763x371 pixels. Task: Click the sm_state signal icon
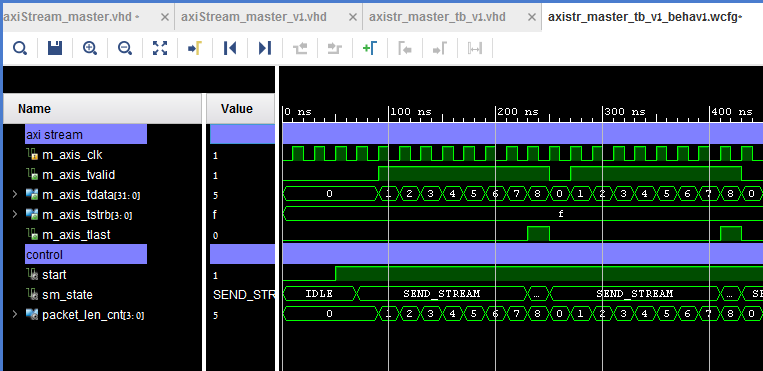pyautogui.click(x=32, y=295)
